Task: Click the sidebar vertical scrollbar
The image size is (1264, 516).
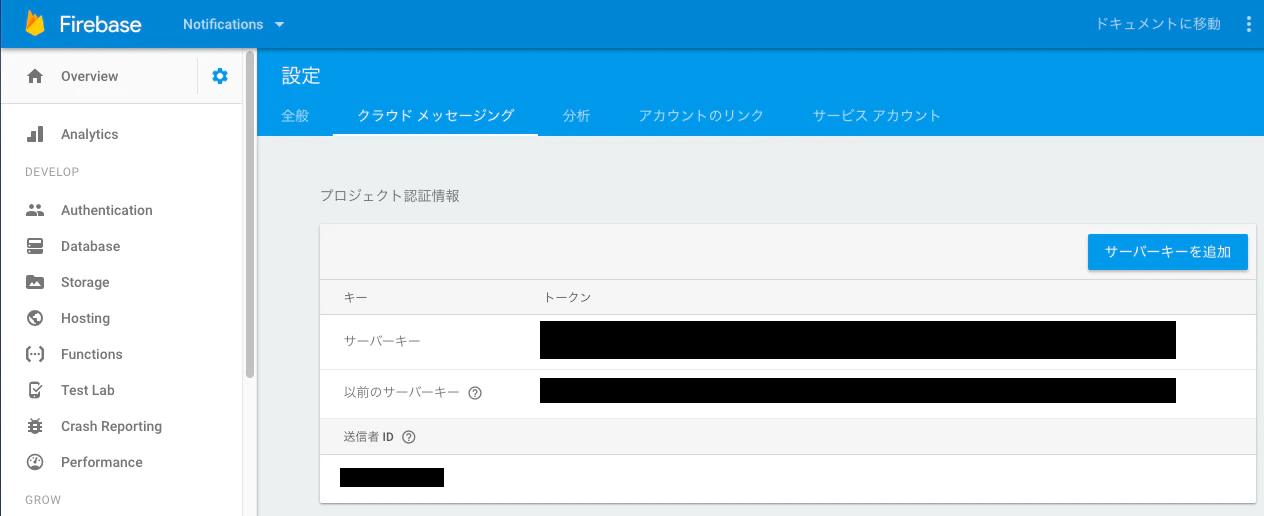Action: click(249, 215)
